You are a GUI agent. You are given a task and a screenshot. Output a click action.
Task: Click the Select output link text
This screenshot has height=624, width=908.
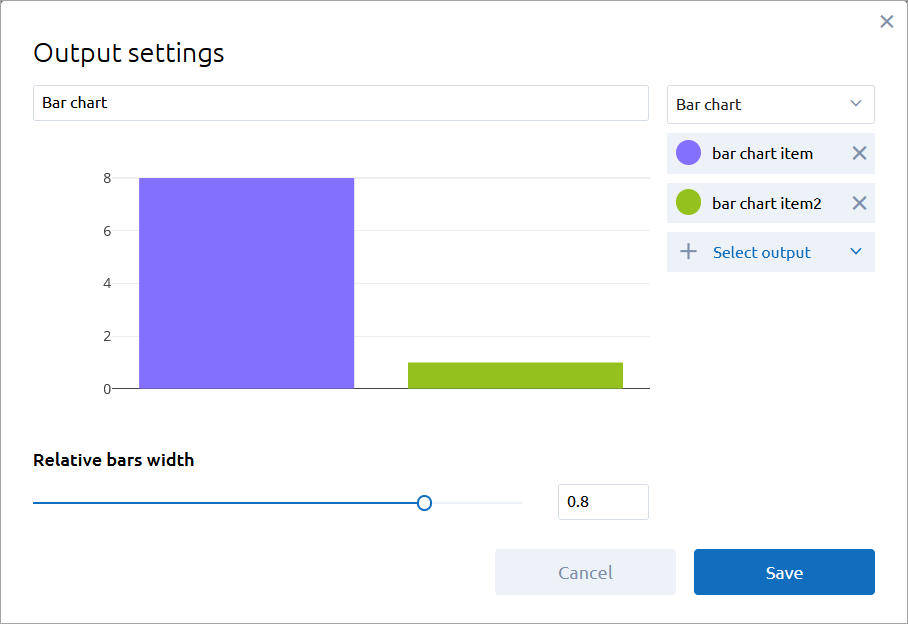761,252
